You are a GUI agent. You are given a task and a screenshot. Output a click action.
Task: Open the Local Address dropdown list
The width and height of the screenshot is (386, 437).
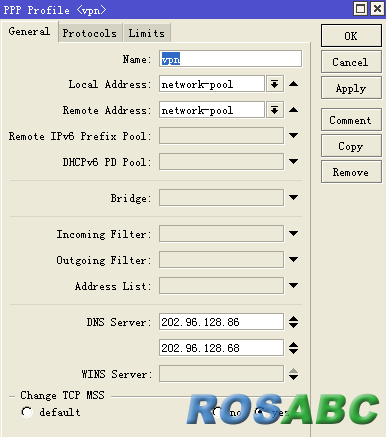click(x=275, y=84)
